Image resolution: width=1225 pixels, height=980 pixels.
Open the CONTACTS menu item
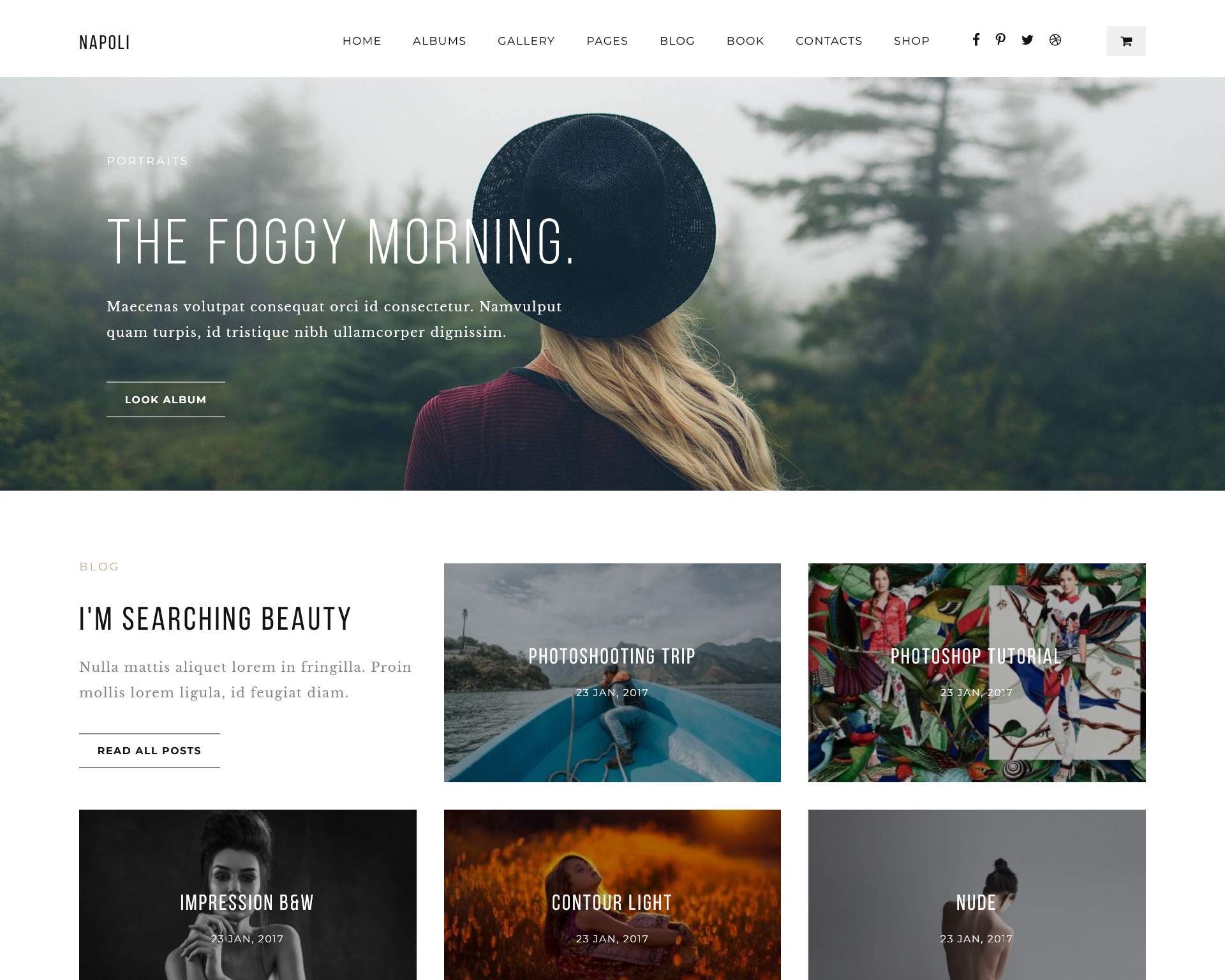coord(829,41)
